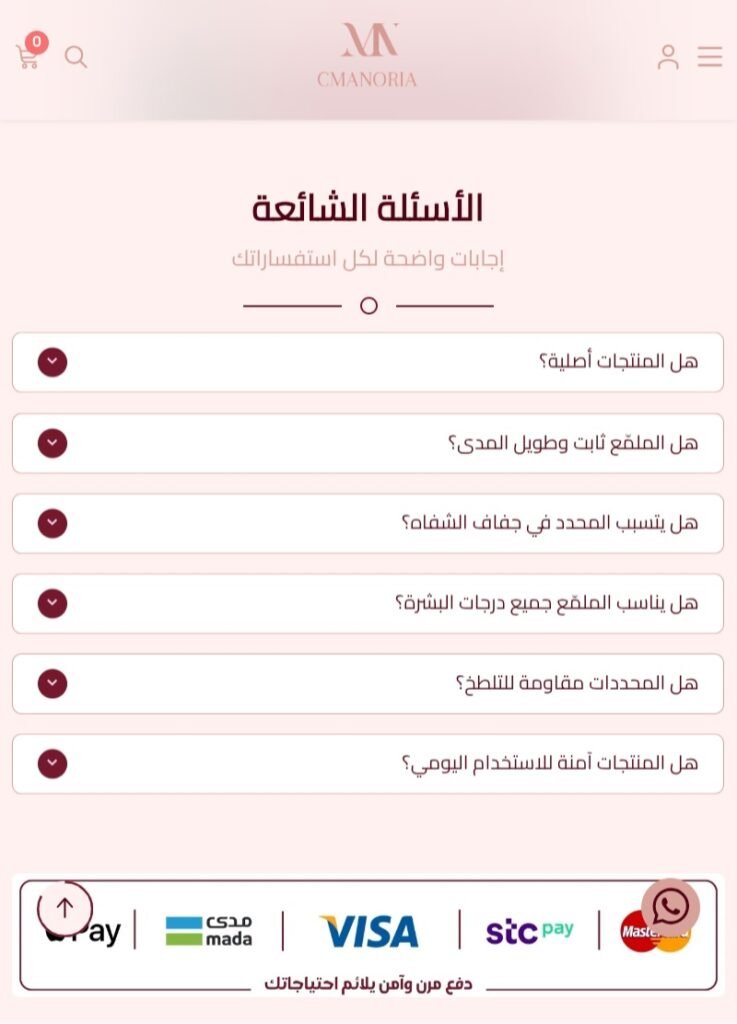
Task: Click question text هل المنتجات أصلية؟
Action: pos(618,362)
